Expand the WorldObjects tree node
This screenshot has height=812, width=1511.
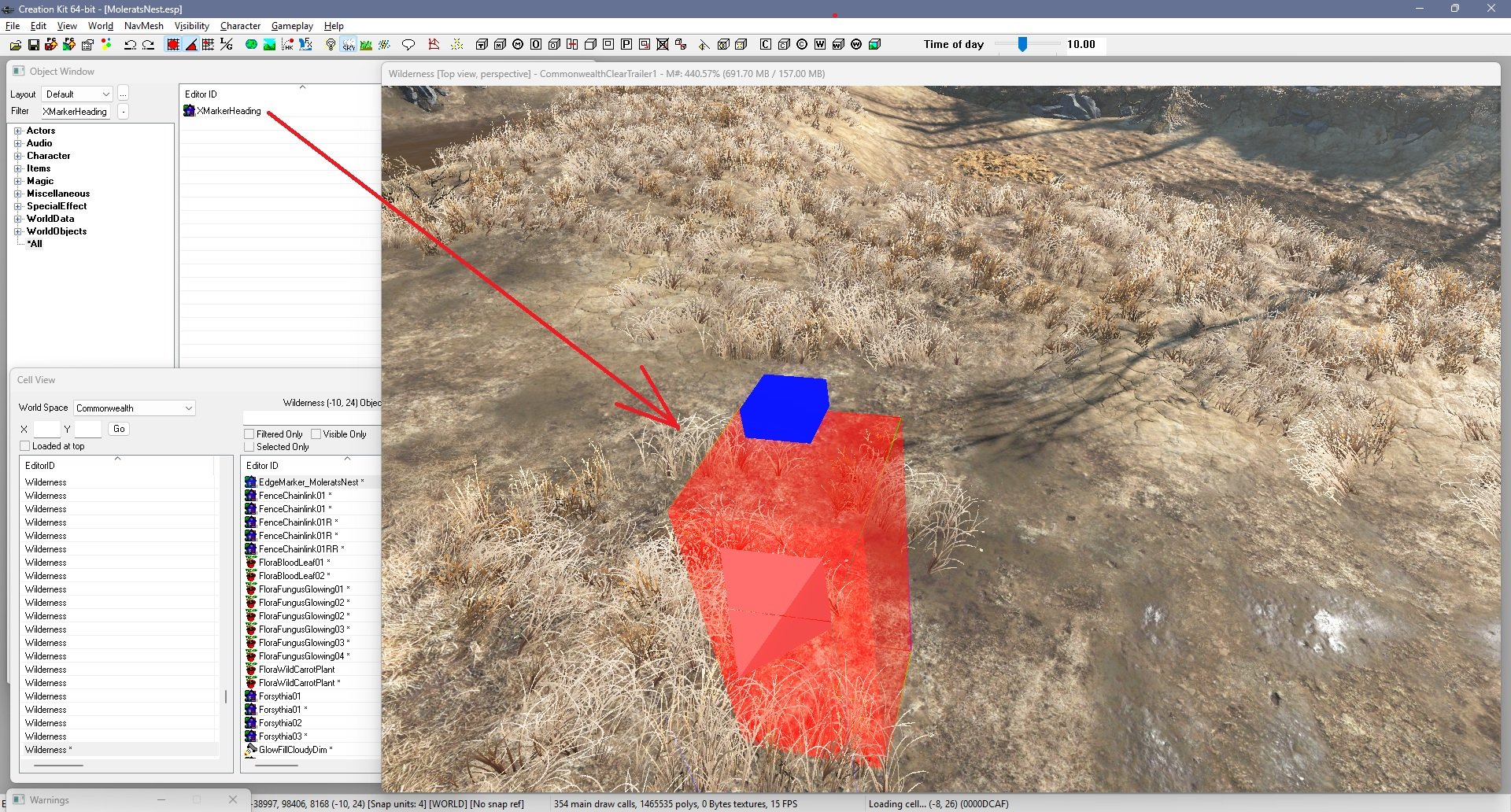click(18, 231)
